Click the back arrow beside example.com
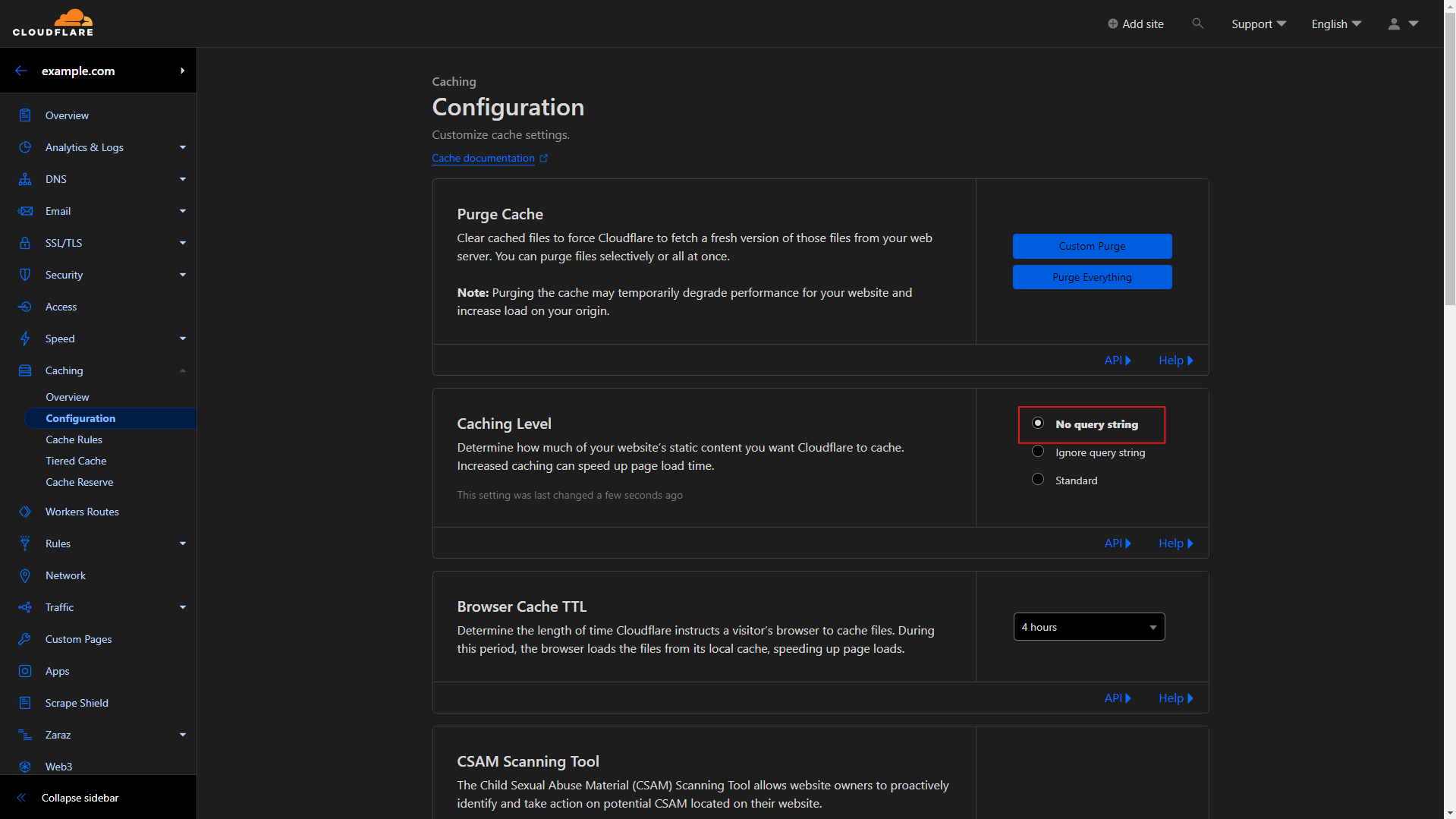Viewport: 1456px width, 819px height. pos(21,71)
